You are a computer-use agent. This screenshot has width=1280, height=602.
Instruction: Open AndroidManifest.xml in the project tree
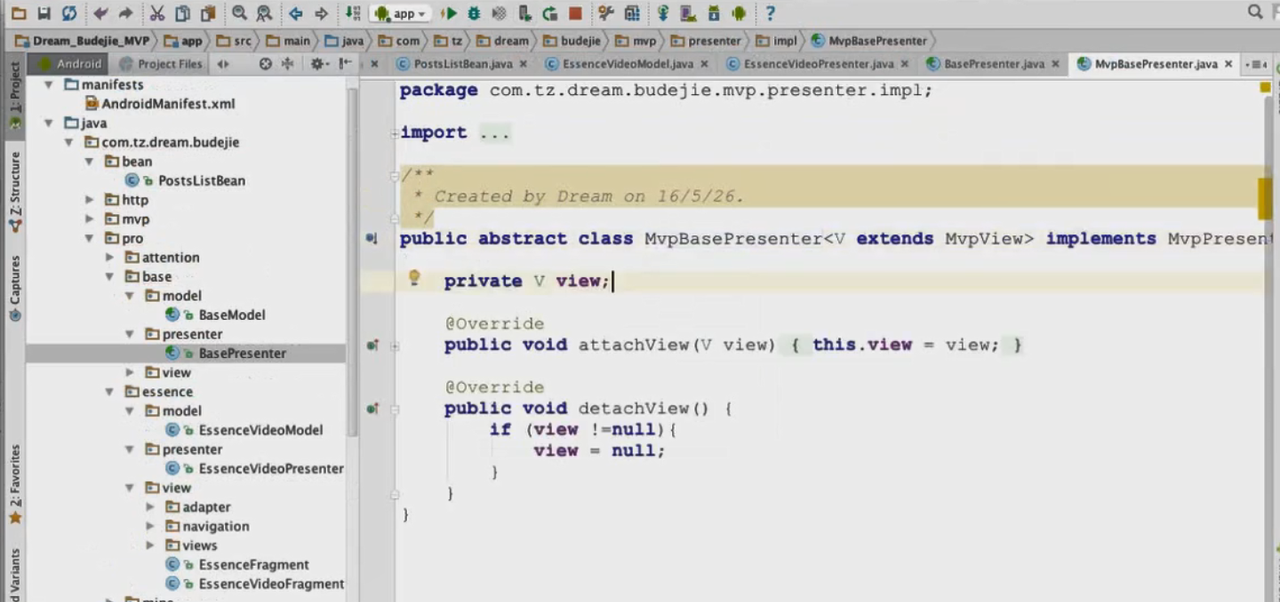pyautogui.click(x=168, y=104)
